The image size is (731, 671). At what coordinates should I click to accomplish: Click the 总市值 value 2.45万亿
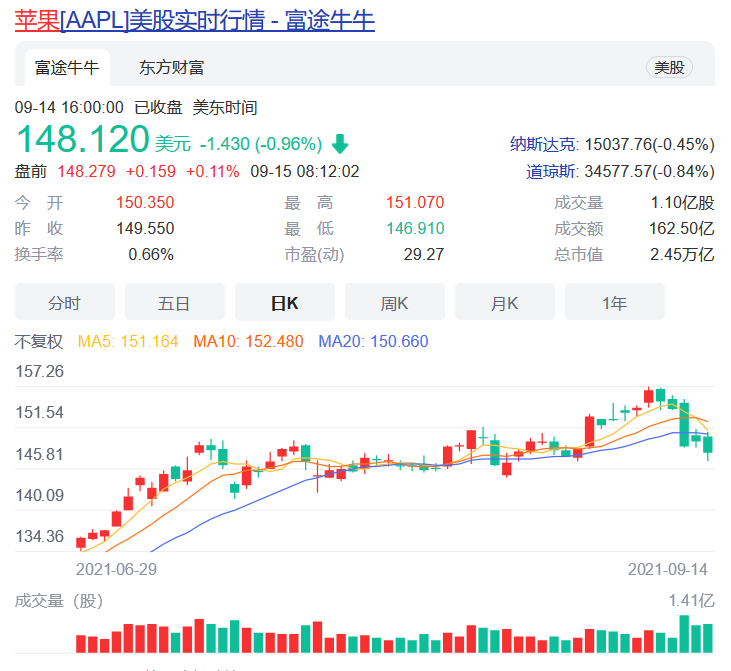coord(682,254)
